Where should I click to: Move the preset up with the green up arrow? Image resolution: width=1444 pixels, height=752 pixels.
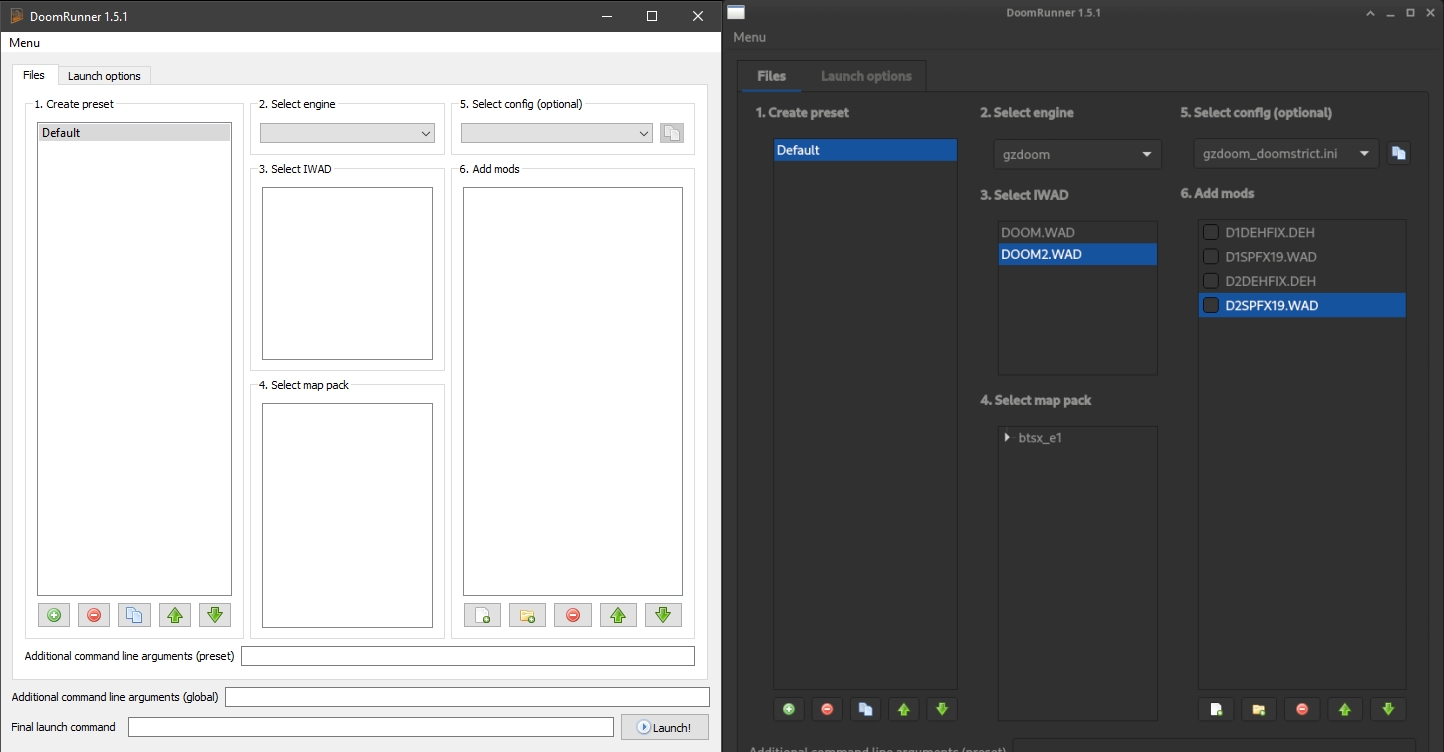(903, 709)
